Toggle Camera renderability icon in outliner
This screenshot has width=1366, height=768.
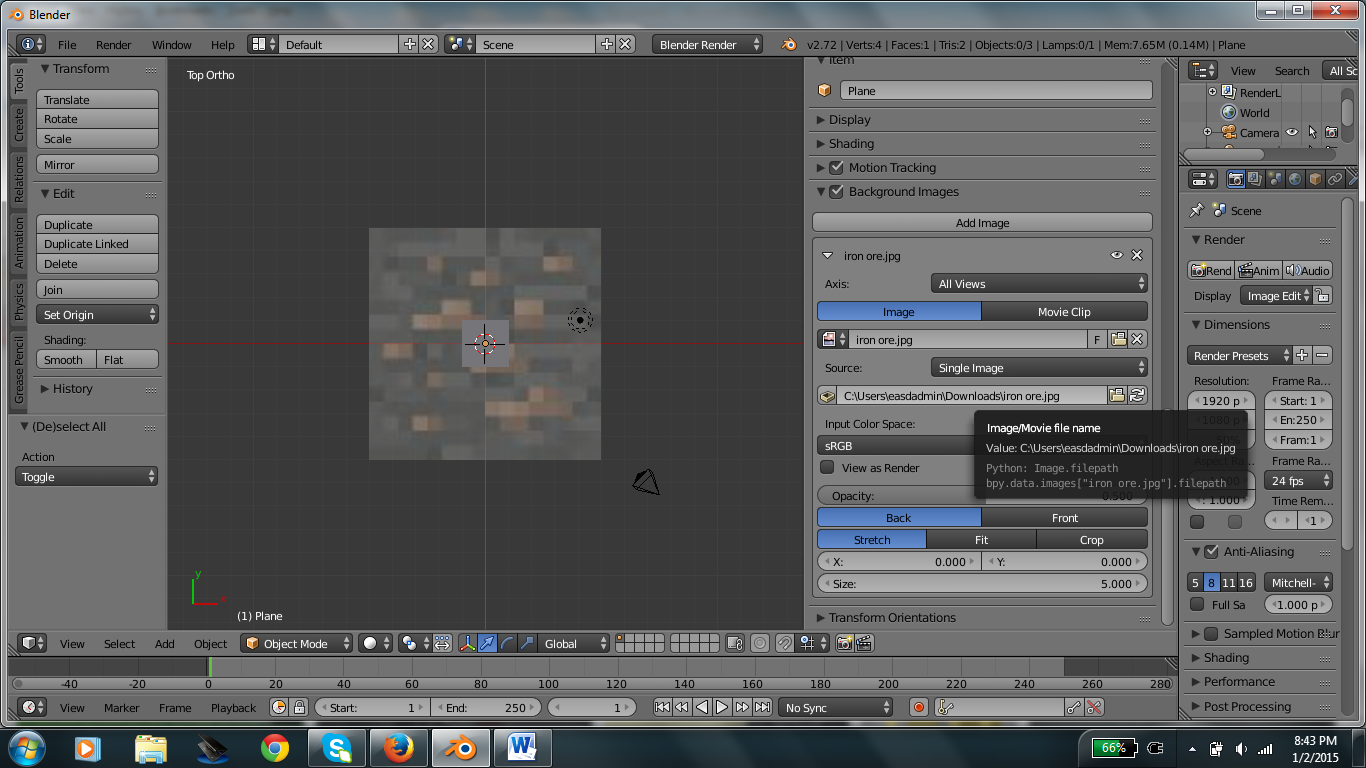[x=1331, y=132]
